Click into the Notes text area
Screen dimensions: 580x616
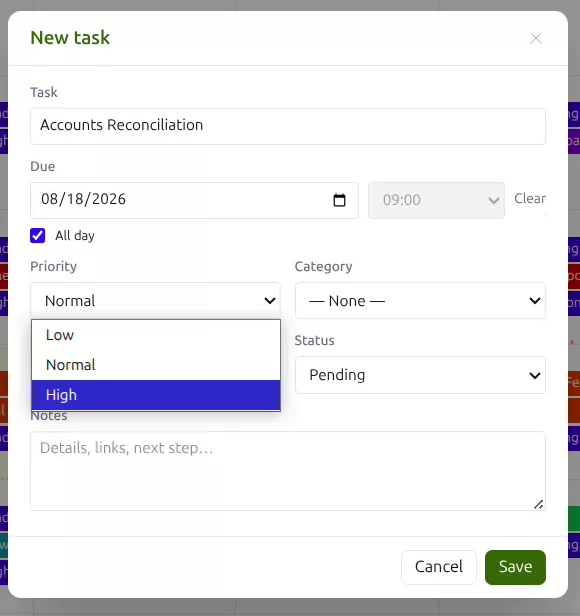tap(288, 471)
